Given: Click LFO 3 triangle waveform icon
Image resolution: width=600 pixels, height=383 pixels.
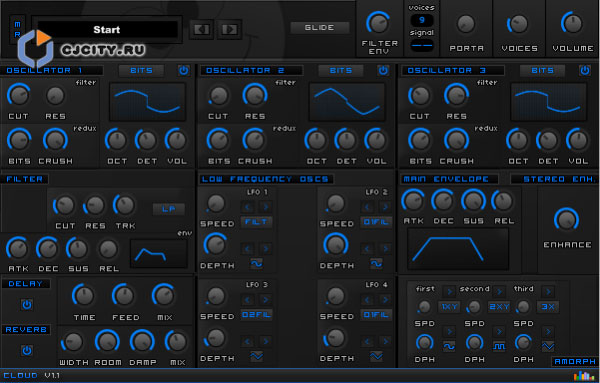Looking at the screenshot, I should (256, 356).
